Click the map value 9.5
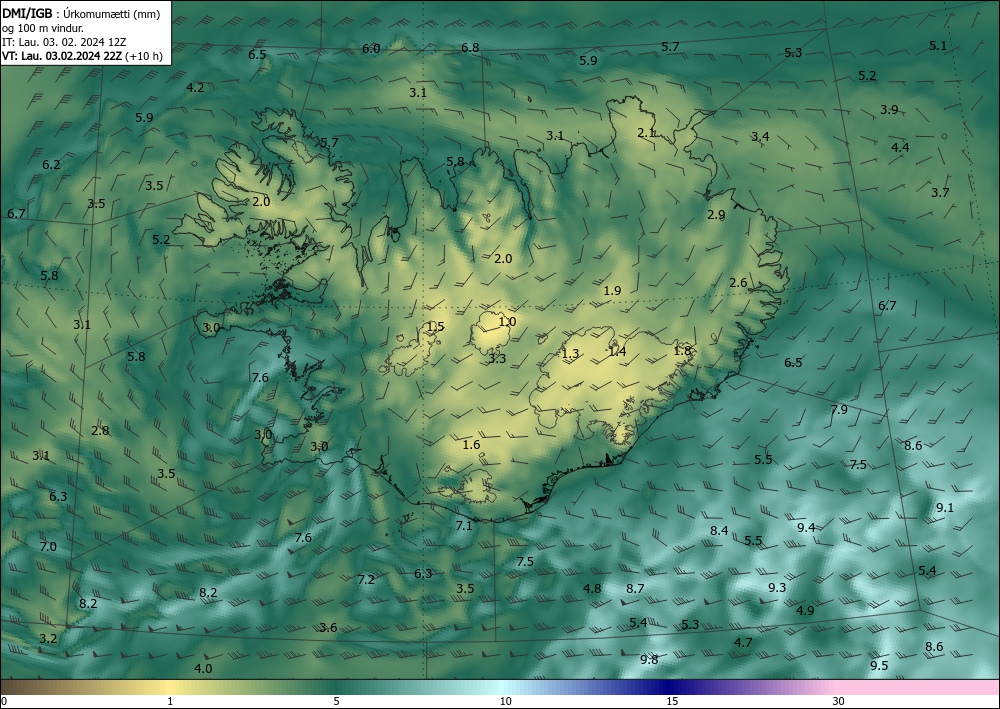This screenshot has width=1000, height=709. coord(879,666)
